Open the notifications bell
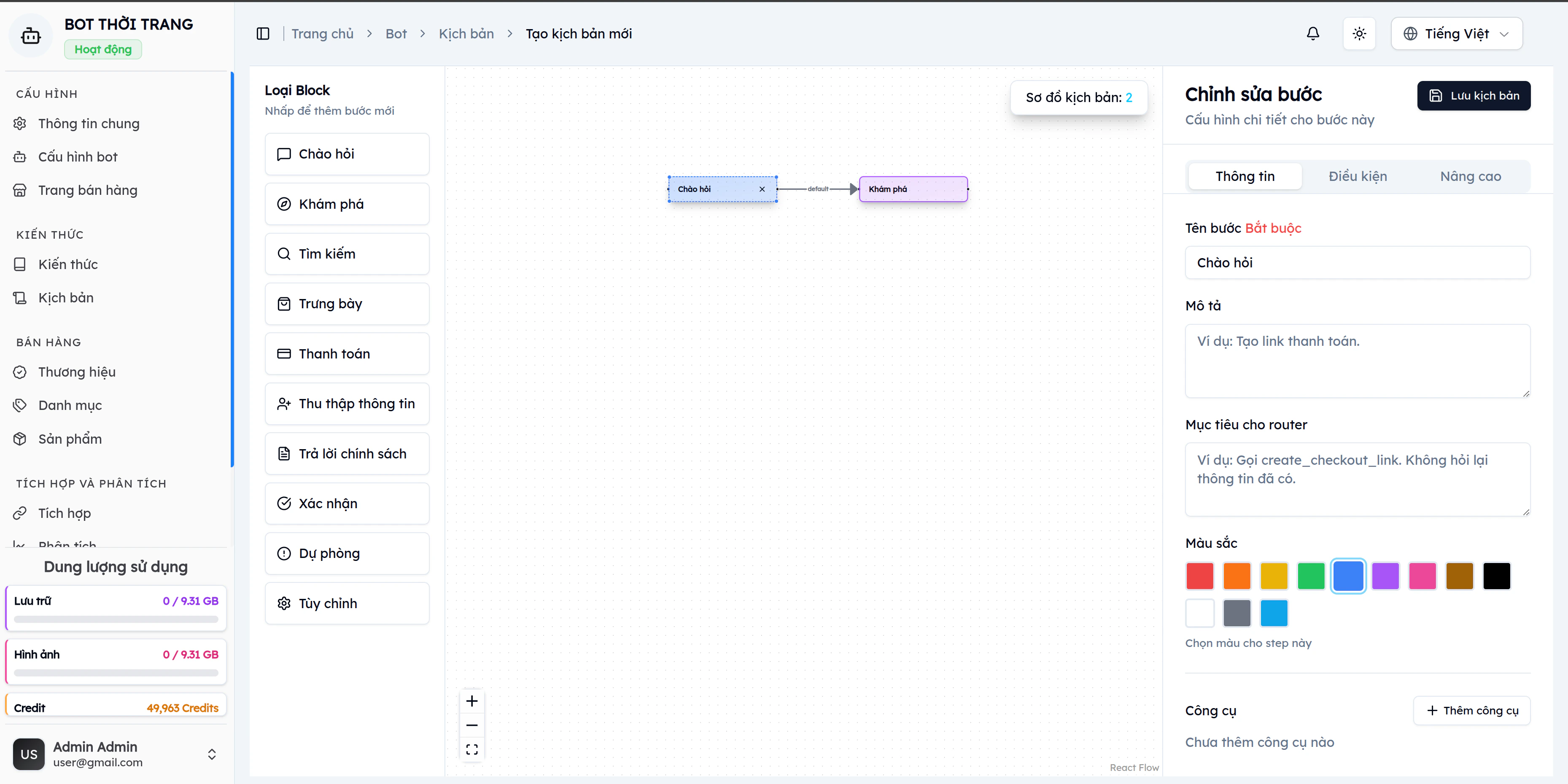Viewport: 1568px width, 784px height. [1313, 33]
